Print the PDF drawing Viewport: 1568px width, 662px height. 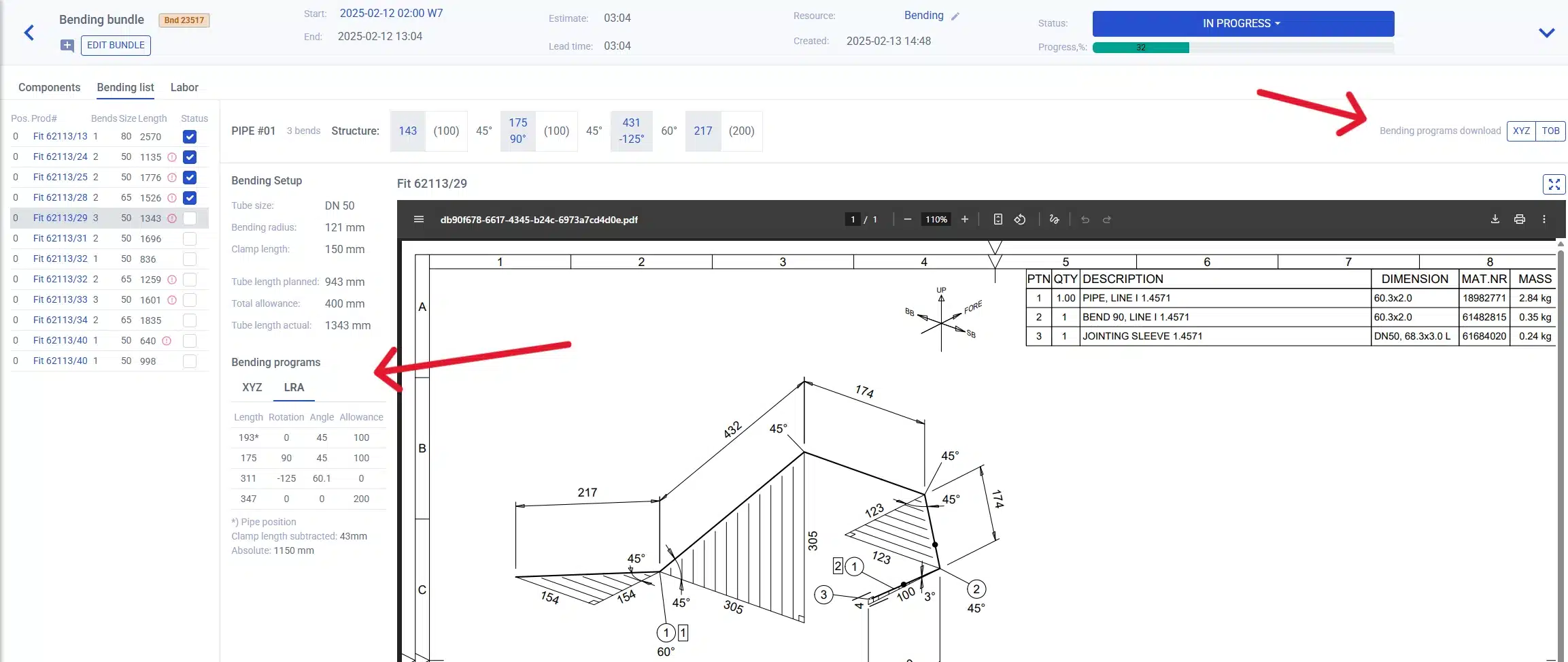pyautogui.click(x=1519, y=219)
